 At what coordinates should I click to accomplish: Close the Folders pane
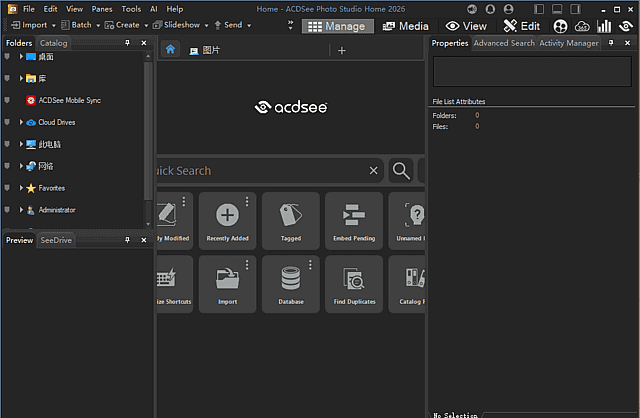144,43
